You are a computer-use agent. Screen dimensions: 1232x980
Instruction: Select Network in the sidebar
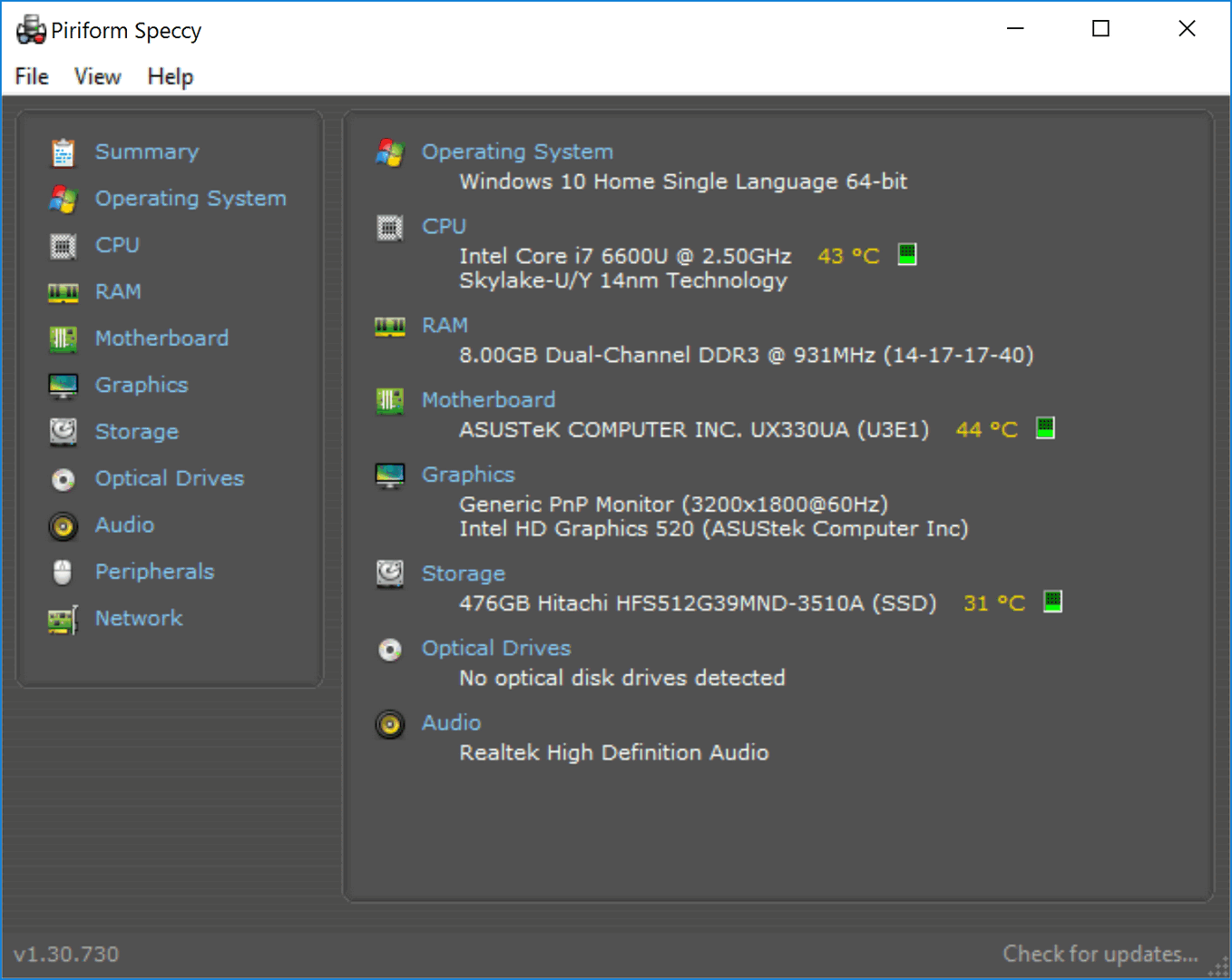[139, 618]
